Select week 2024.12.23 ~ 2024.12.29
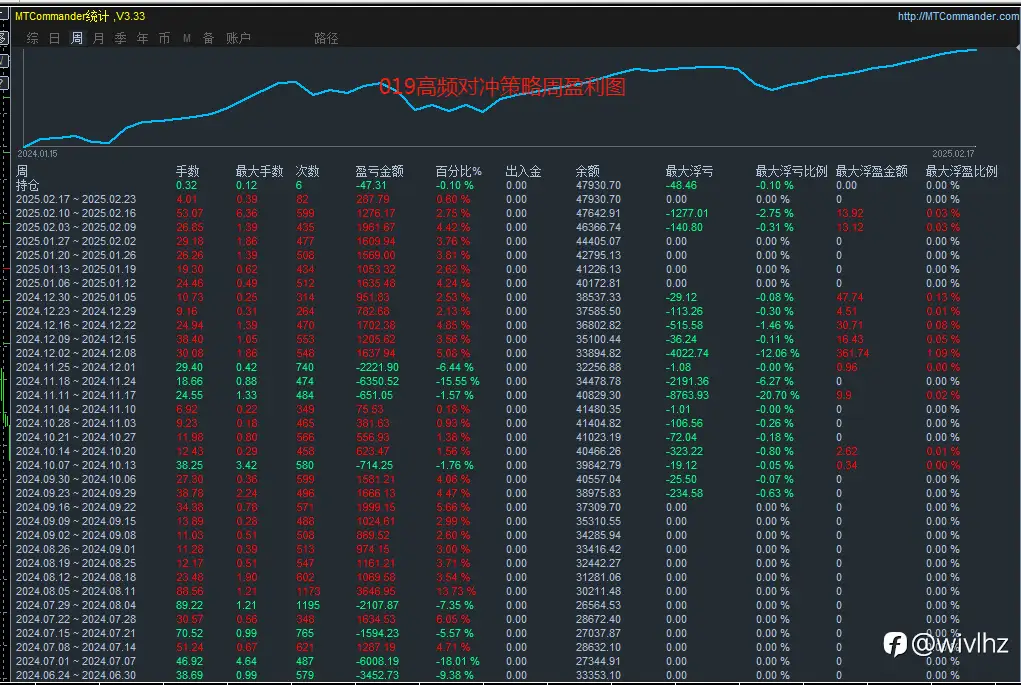 click(76, 311)
